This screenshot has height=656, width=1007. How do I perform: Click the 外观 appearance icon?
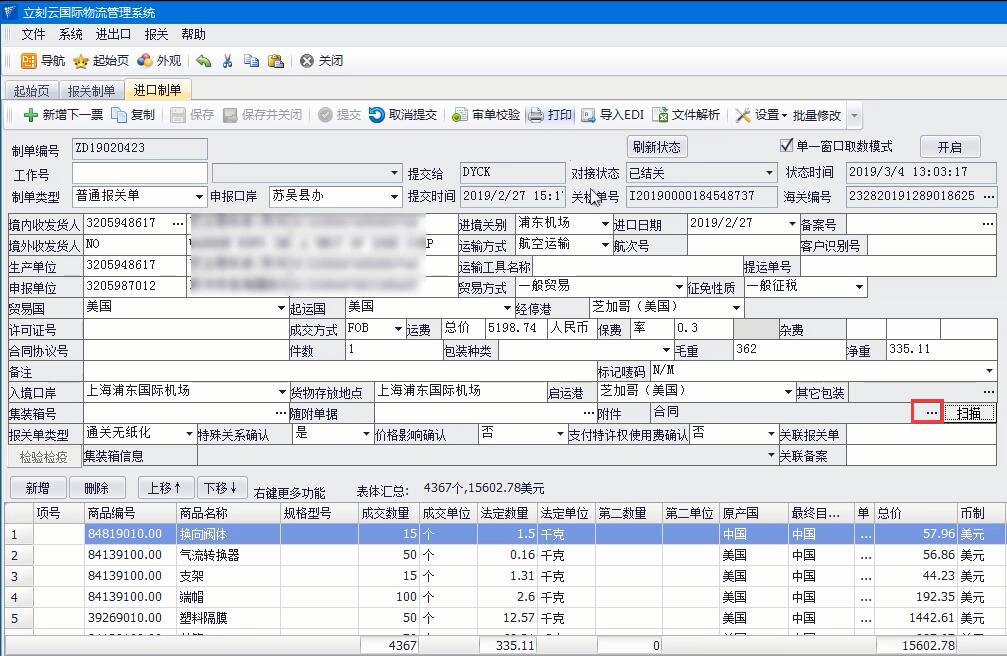click(x=145, y=61)
